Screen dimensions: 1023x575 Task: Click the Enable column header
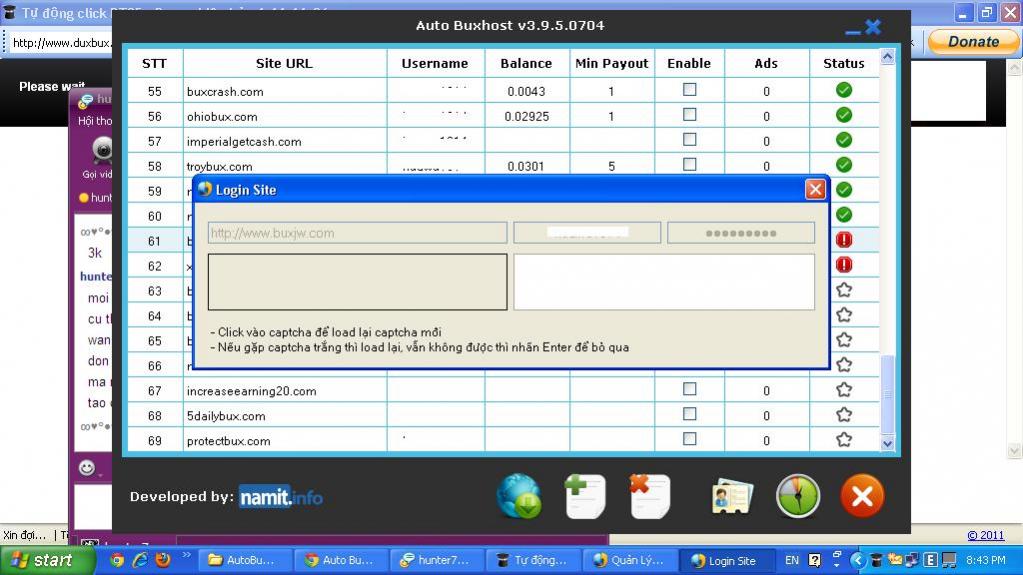click(x=689, y=63)
